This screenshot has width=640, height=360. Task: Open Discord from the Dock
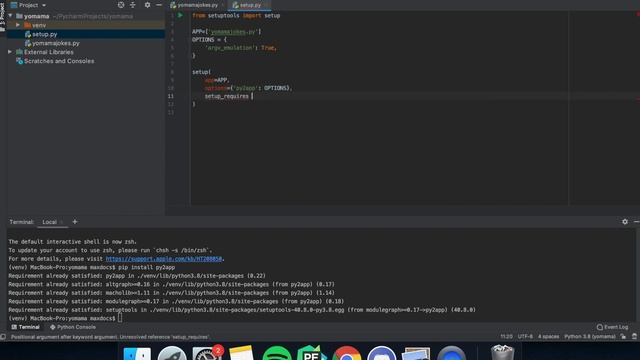pos(382,353)
